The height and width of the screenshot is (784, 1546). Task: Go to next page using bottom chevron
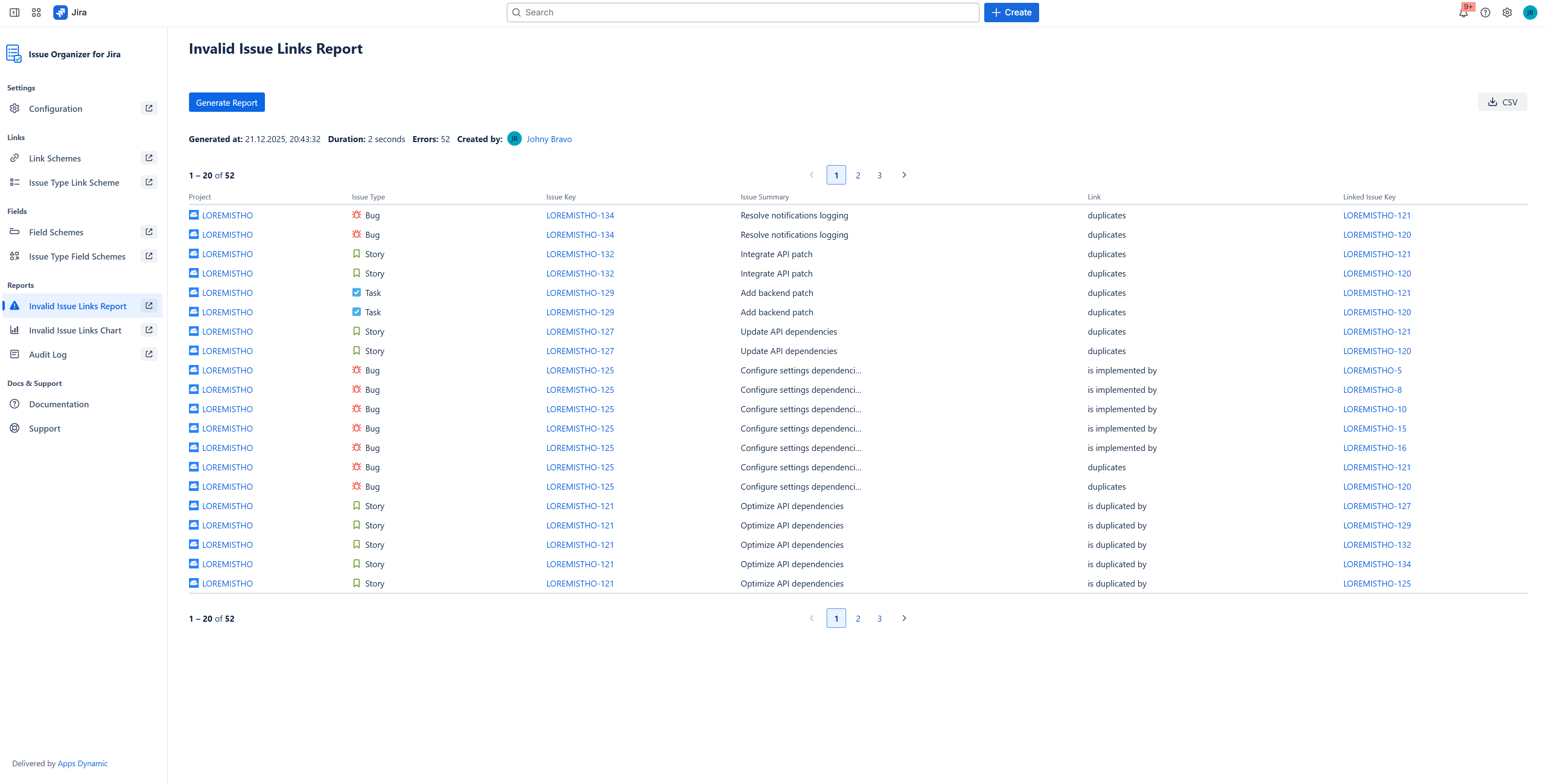pyautogui.click(x=904, y=618)
